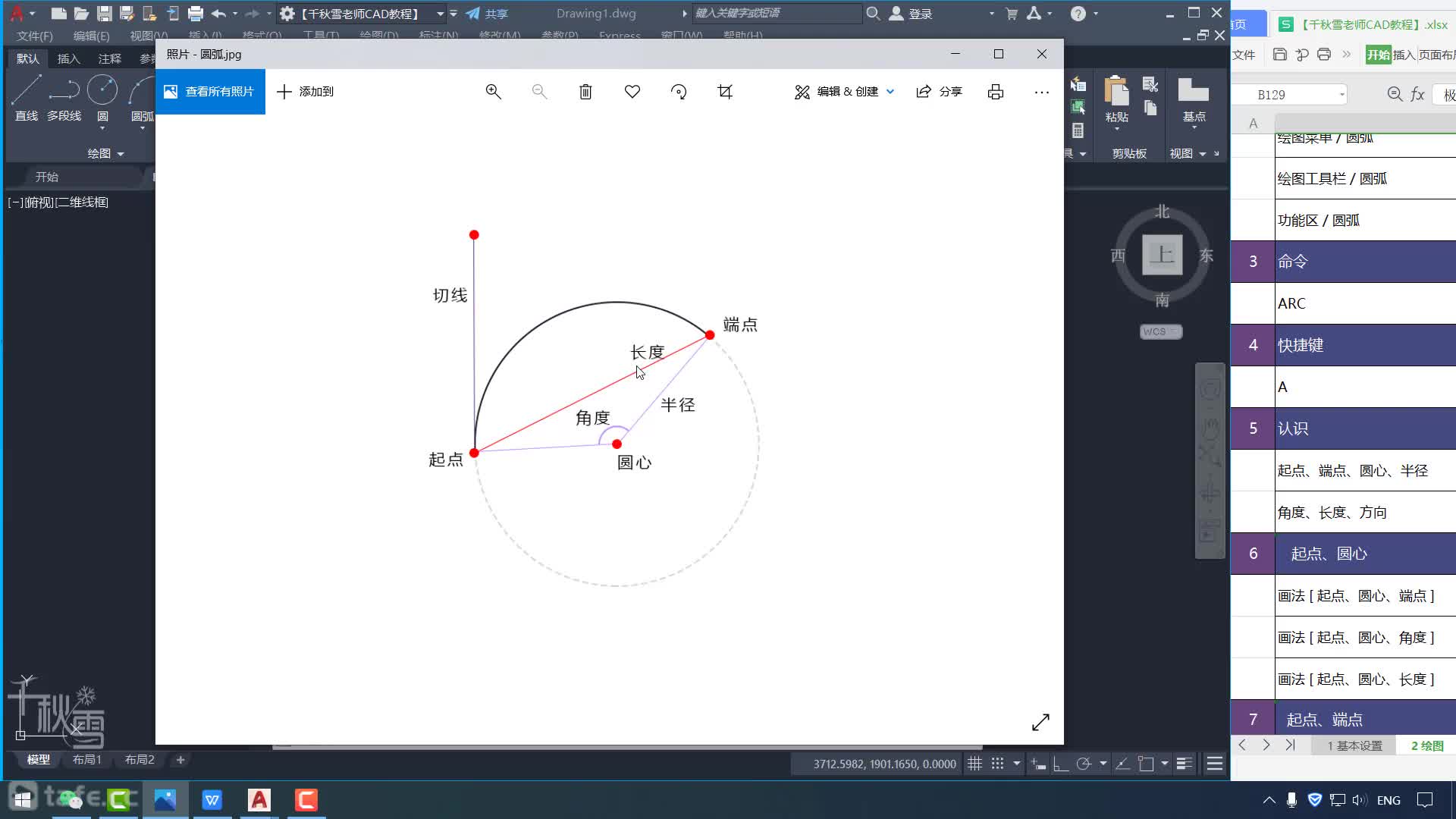The image size is (1456, 819).
Task: Open the crop tool in Photos
Action: coord(725,92)
